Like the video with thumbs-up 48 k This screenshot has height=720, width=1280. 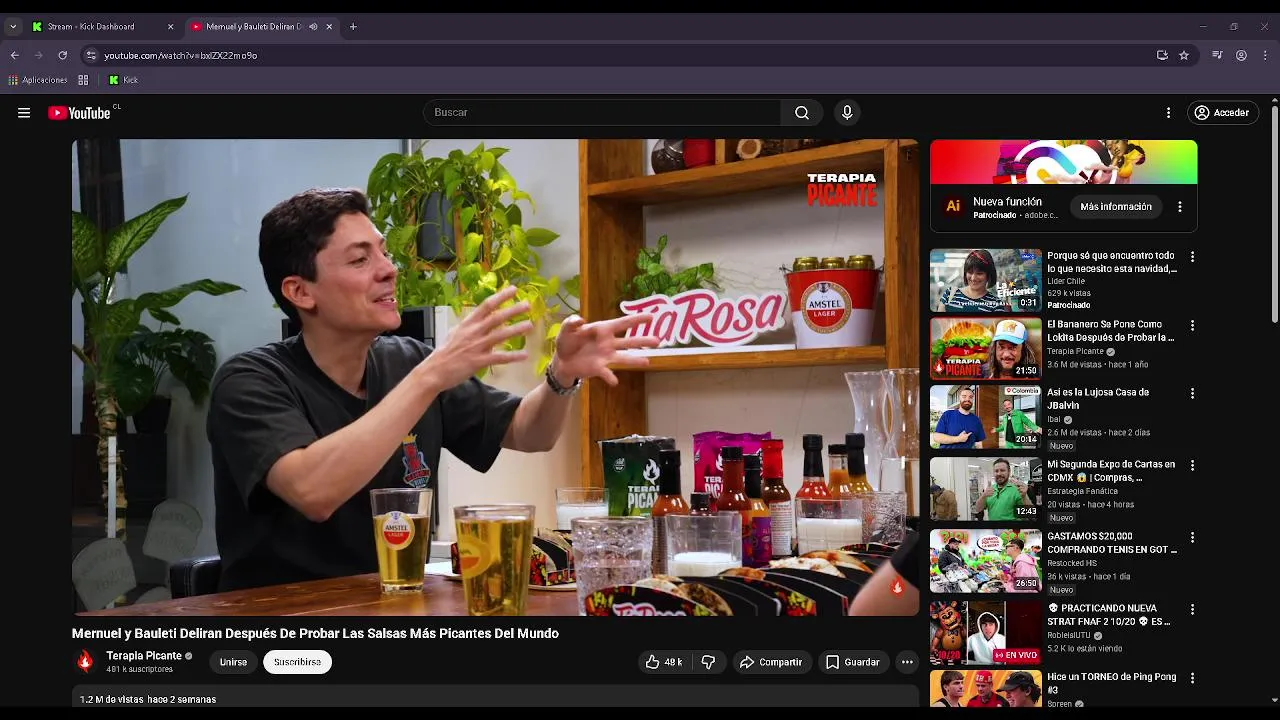tap(665, 662)
